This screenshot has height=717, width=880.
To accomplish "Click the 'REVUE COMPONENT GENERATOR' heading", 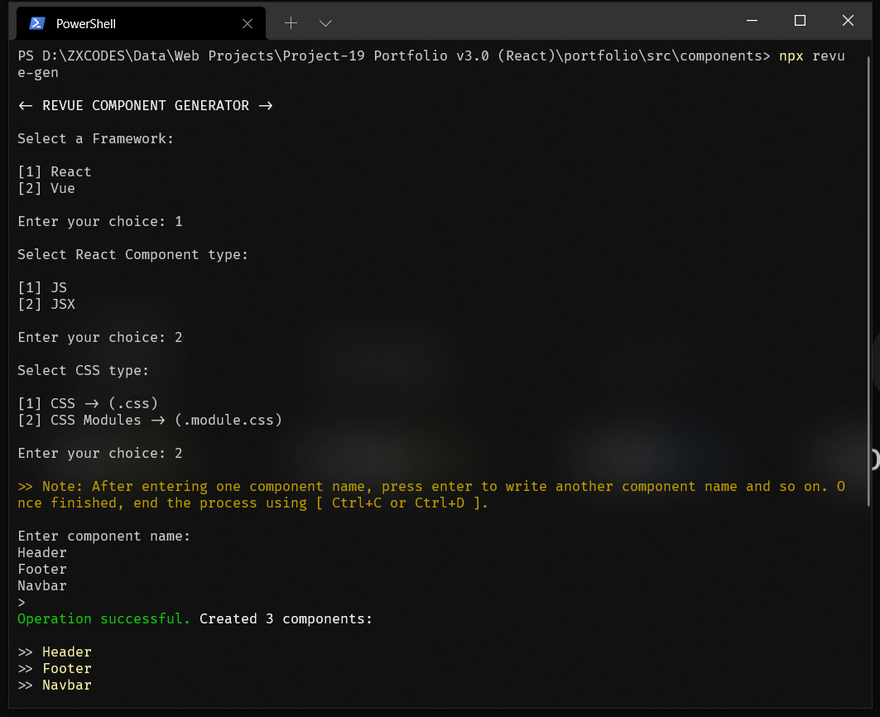I will (145, 105).
